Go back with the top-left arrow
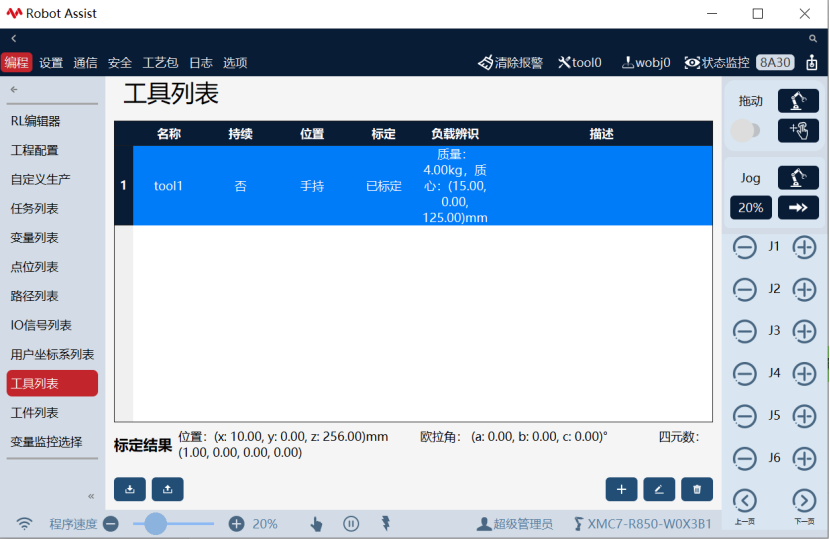Screen dimensions: 830x539 (x=14, y=39)
